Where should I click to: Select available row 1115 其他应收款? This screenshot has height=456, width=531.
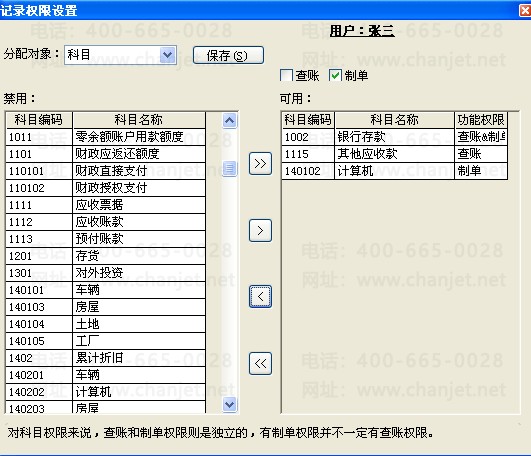395,154
